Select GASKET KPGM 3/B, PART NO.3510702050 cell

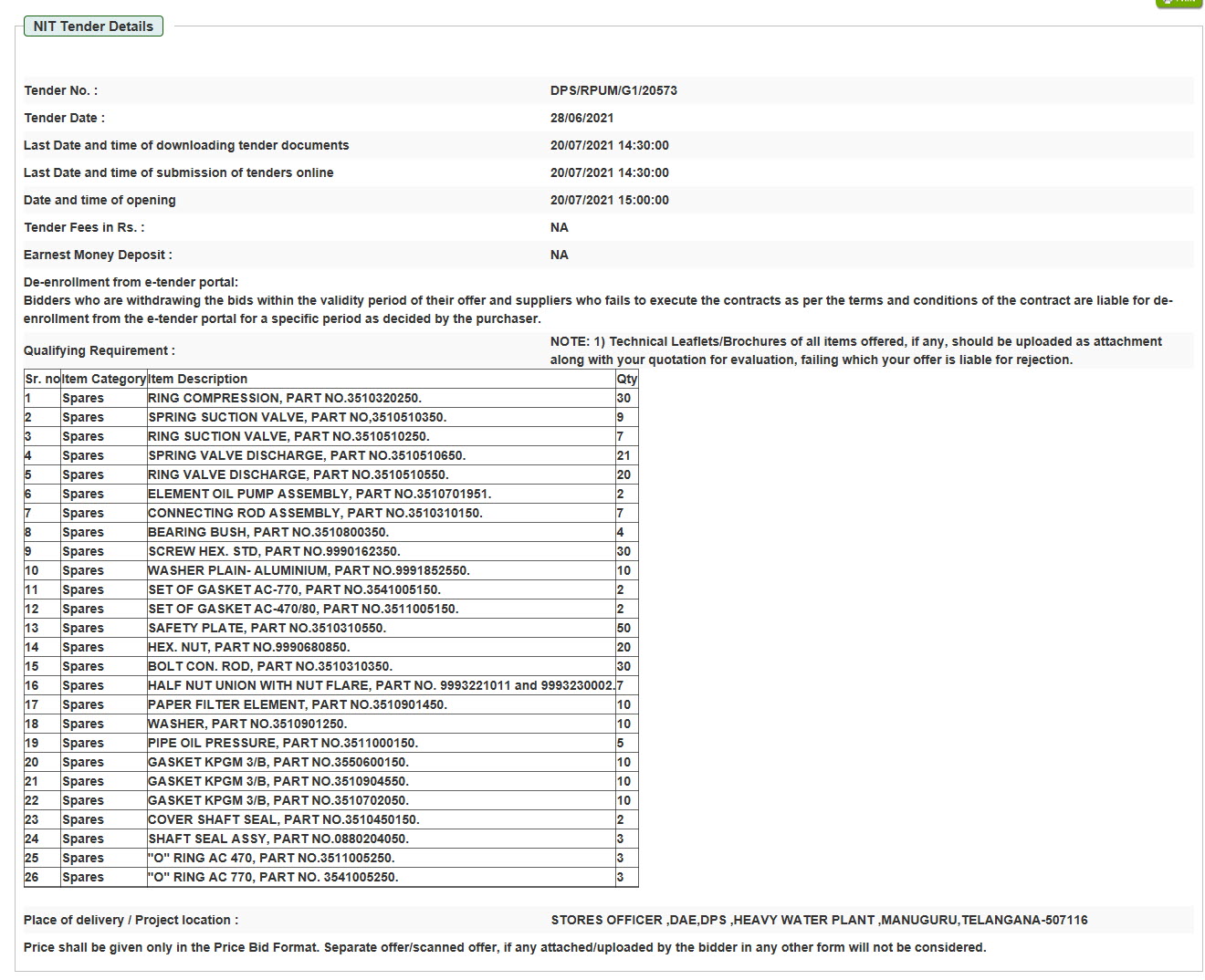coord(381,800)
